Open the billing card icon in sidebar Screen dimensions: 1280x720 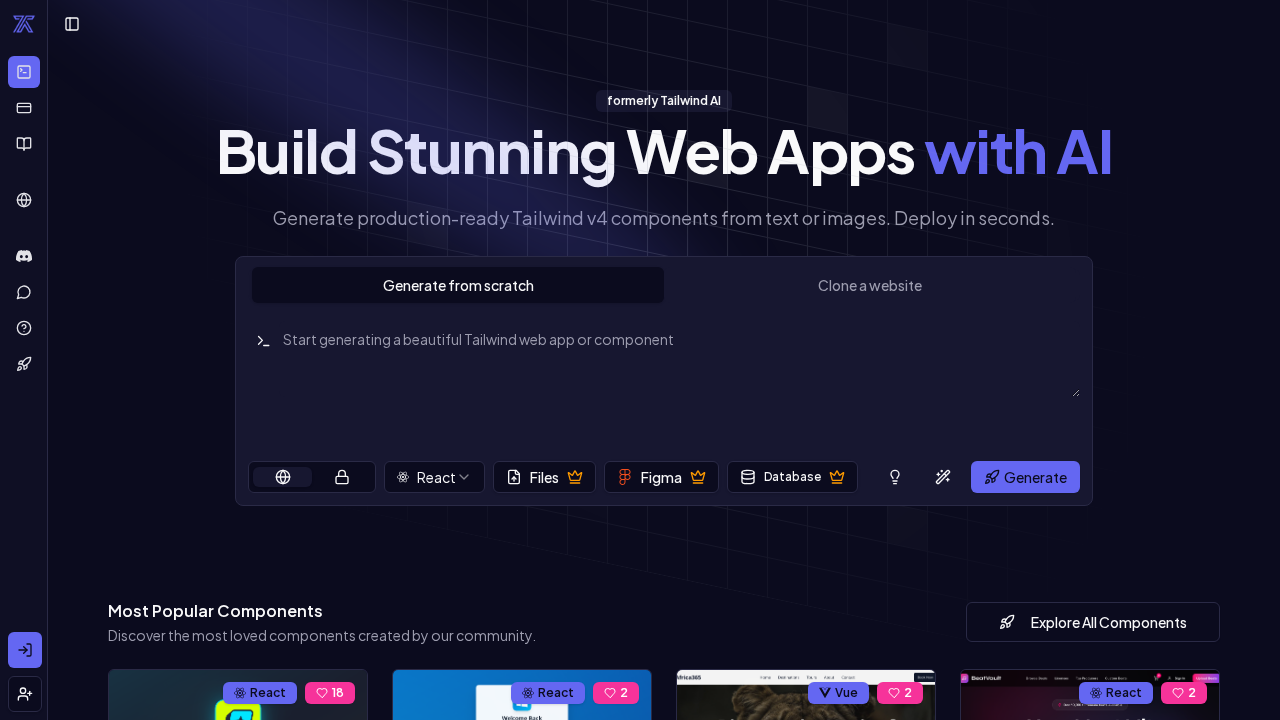click(23, 108)
